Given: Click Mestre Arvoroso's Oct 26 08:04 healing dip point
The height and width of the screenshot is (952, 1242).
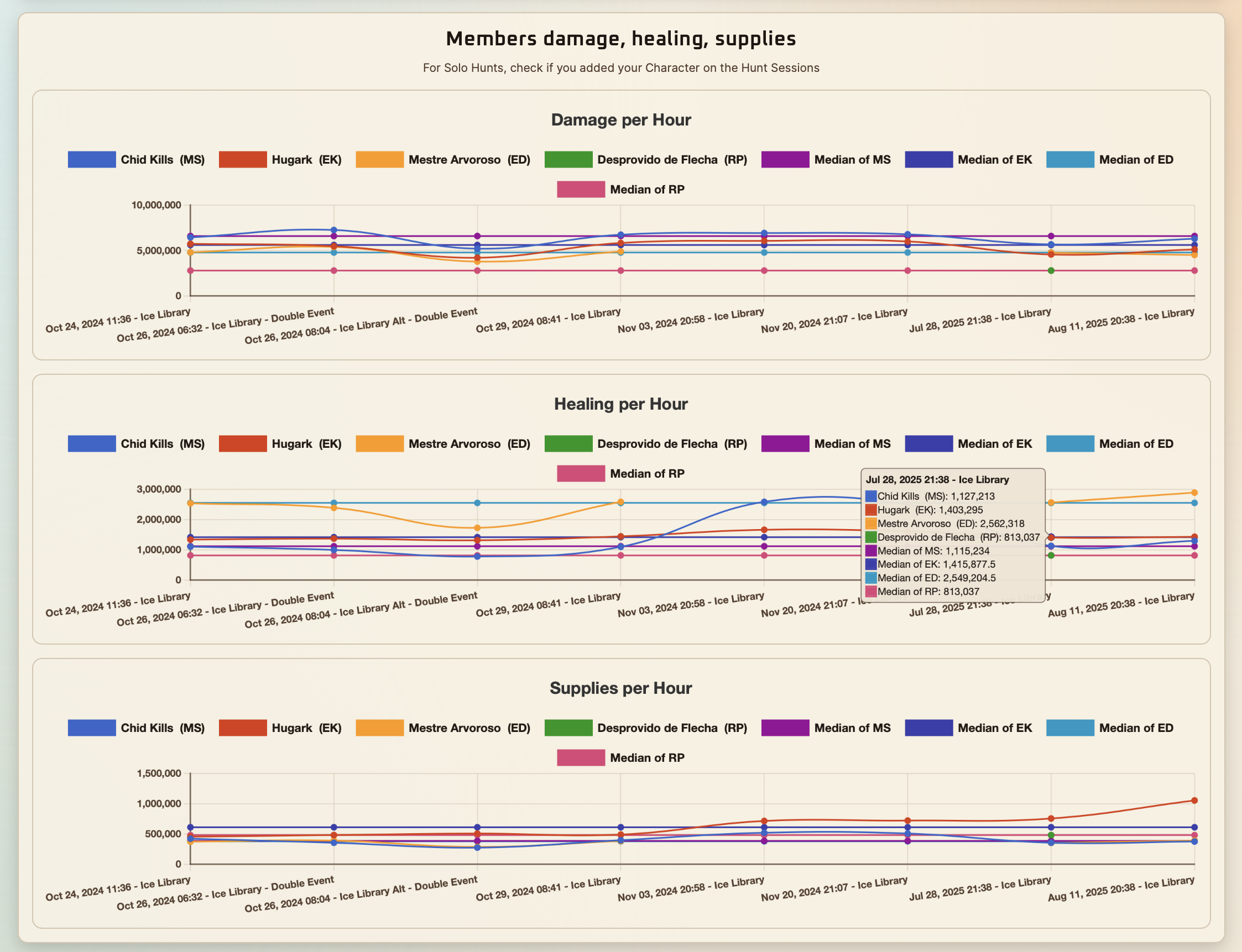Looking at the screenshot, I should pyautogui.click(x=477, y=528).
